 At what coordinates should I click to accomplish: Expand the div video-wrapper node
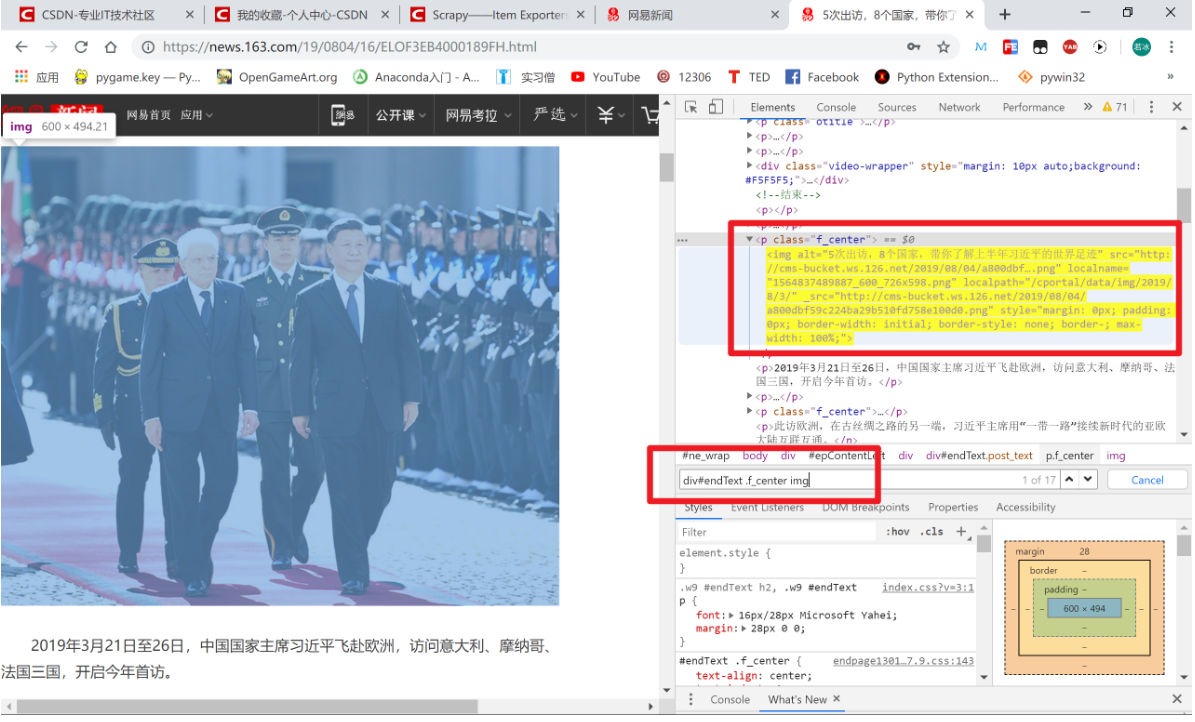point(750,165)
